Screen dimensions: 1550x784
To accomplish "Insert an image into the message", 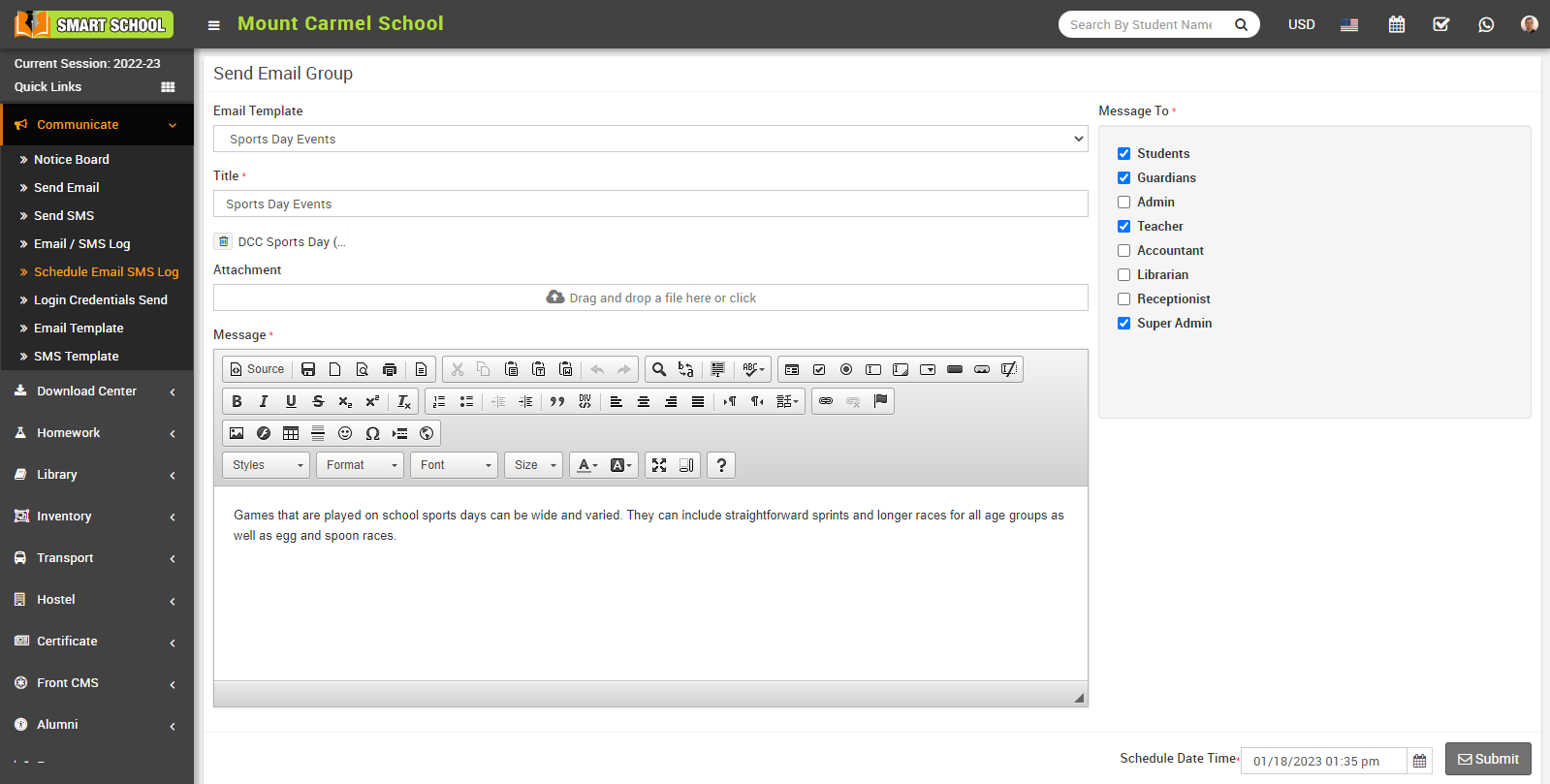I will tap(237, 433).
